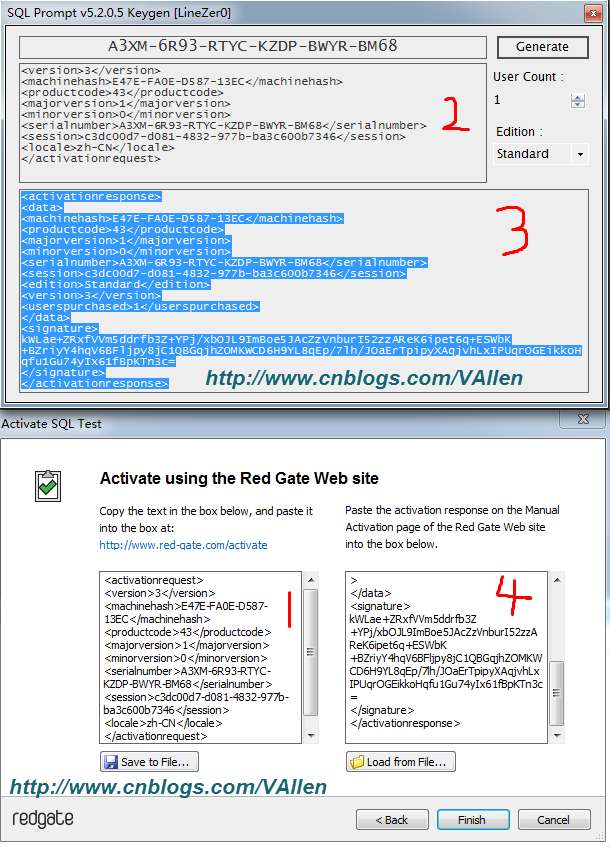The height and width of the screenshot is (847, 610).
Task: Click the <productcode>43</productcode> line in dialog request
Action: pyautogui.click(x=187, y=632)
